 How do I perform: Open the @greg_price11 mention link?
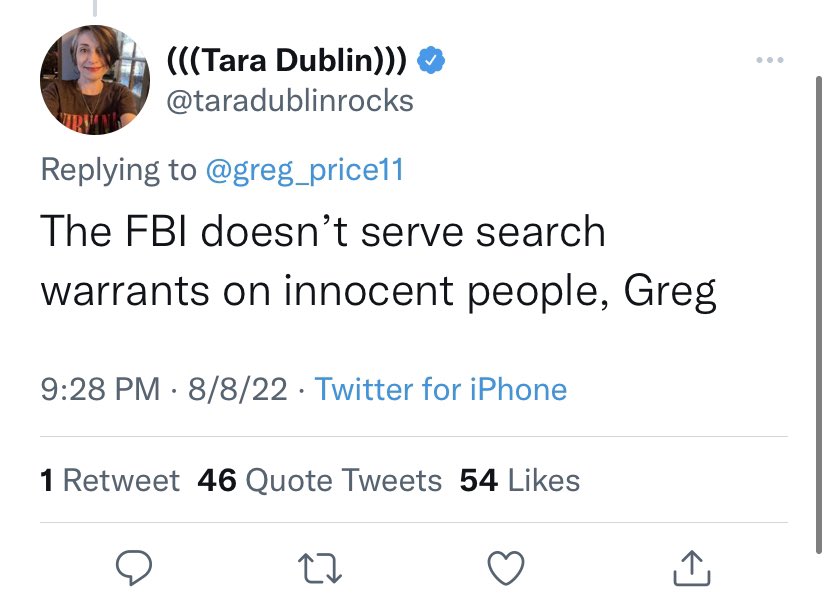(304, 169)
